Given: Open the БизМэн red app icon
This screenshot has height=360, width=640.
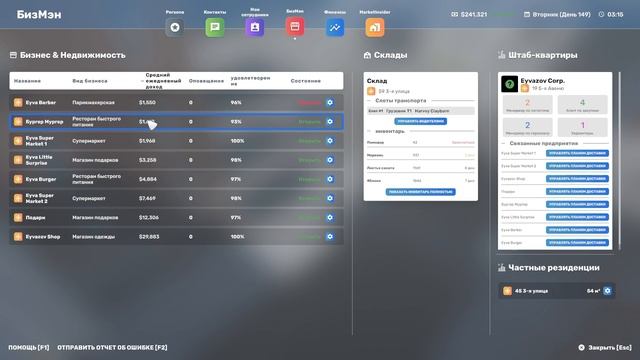Looking at the screenshot, I should coord(295,27).
